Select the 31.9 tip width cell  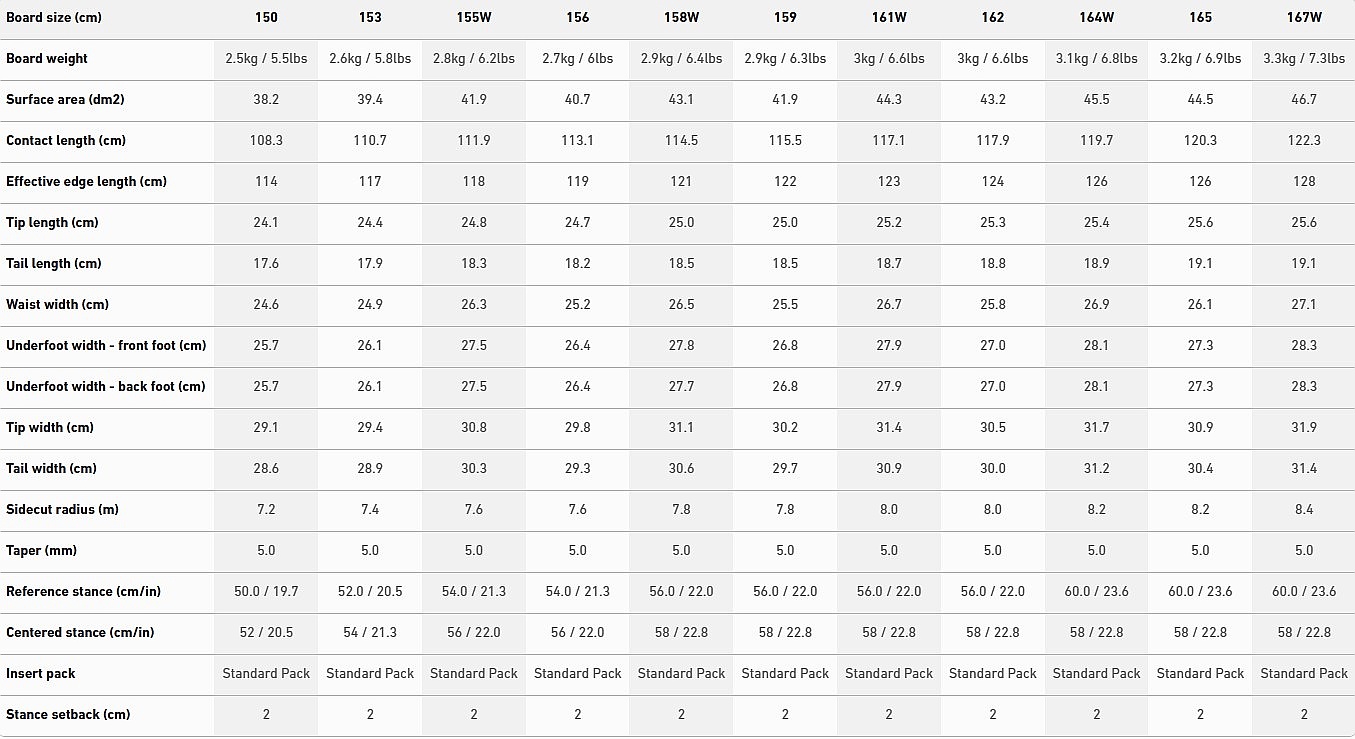pos(1304,428)
